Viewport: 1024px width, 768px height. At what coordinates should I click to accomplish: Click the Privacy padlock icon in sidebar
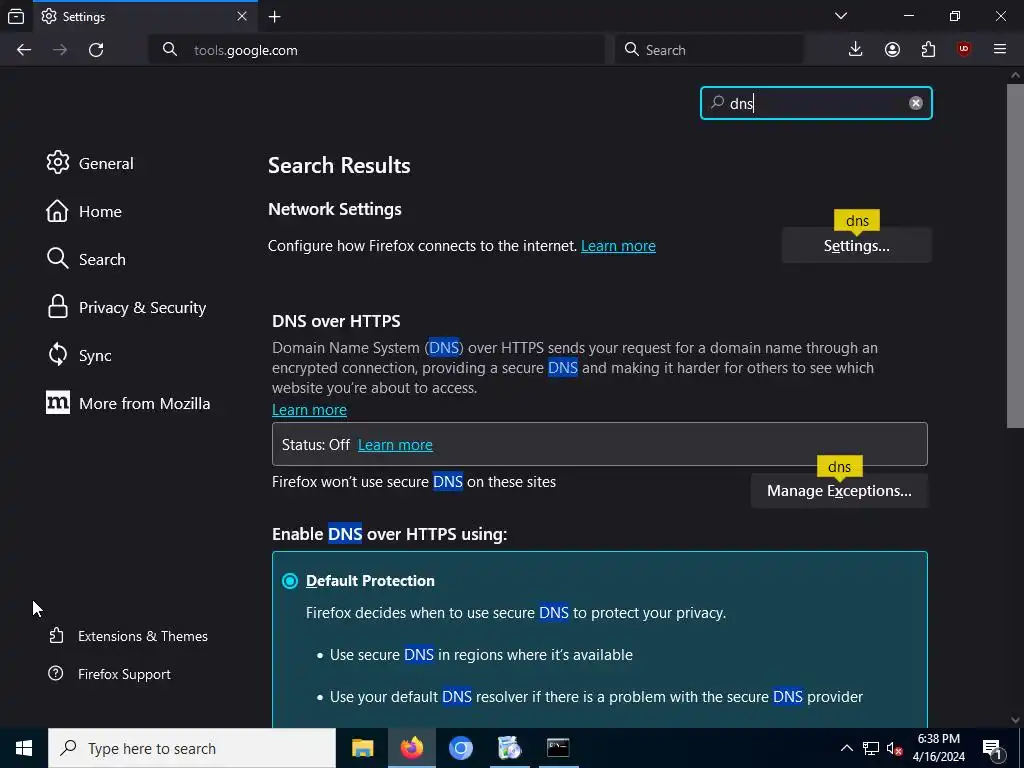point(57,306)
